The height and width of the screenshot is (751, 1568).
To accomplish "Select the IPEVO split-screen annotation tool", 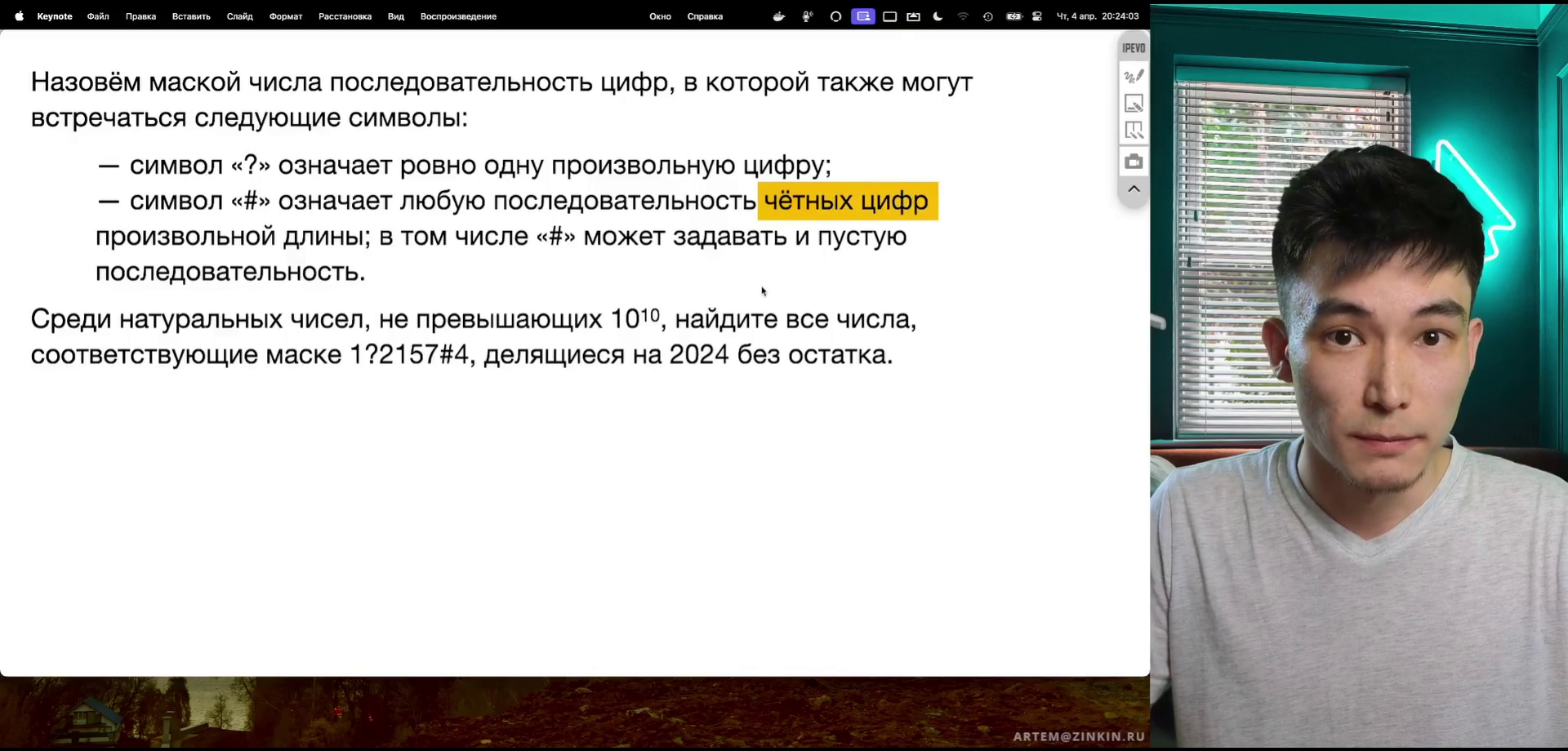I will 1134,130.
